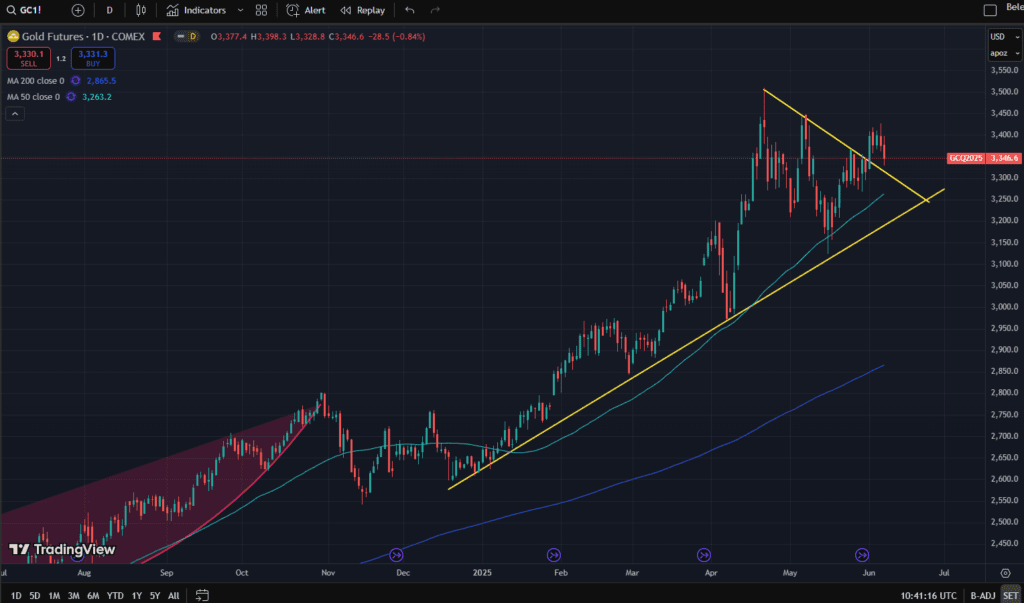Undo the last chart action

pyautogui.click(x=409, y=10)
